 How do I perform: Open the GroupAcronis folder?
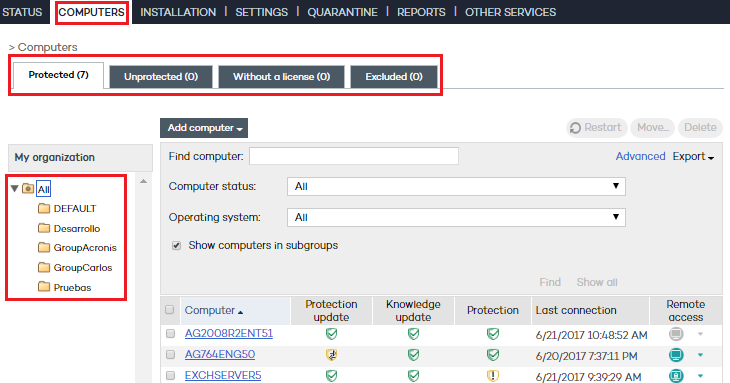click(x=85, y=248)
